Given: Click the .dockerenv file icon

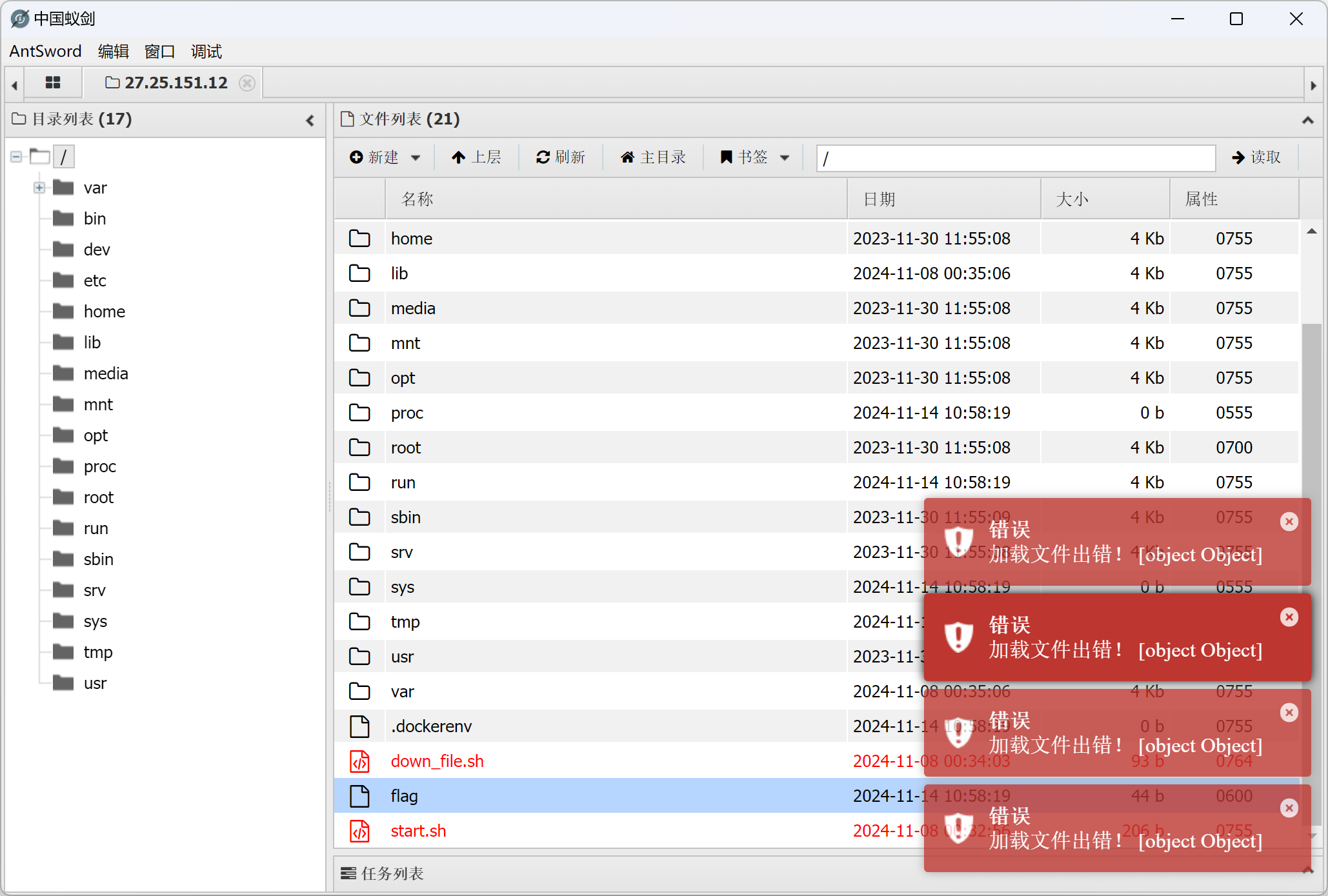Looking at the screenshot, I should tap(359, 726).
